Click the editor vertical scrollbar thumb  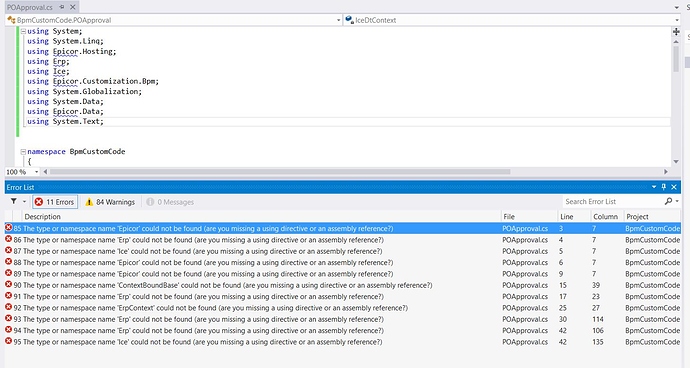(676, 59)
